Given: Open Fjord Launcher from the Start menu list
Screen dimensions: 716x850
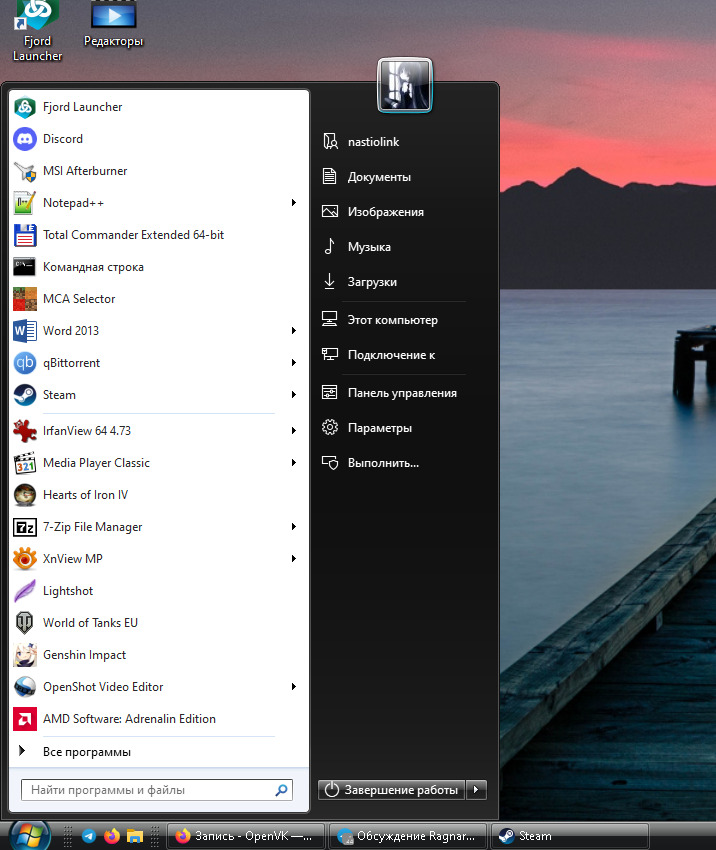Looking at the screenshot, I should point(158,107).
